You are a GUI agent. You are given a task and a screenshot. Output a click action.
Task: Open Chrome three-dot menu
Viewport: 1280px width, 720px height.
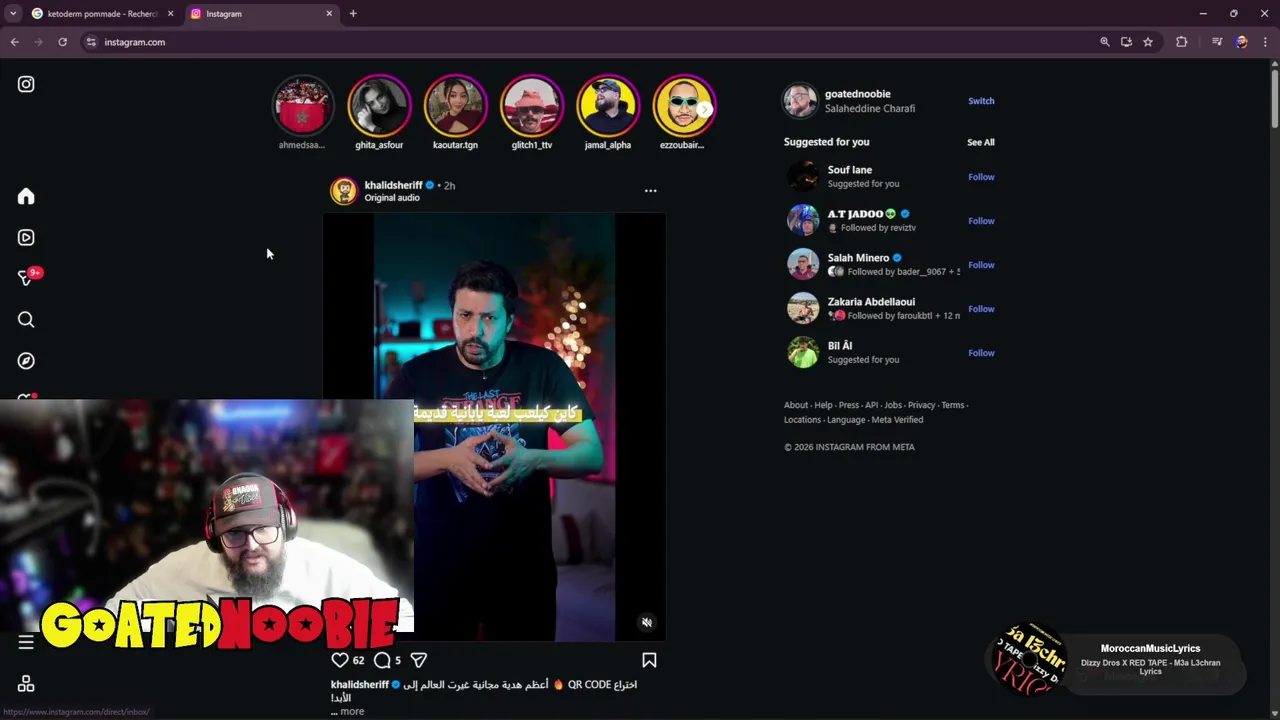coord(1265,42)
